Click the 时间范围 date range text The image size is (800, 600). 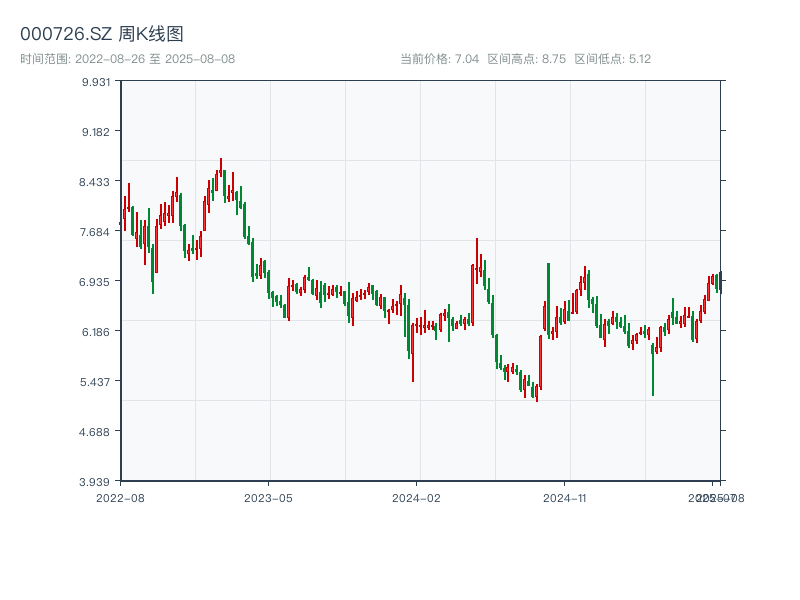[x=127, y=59]
